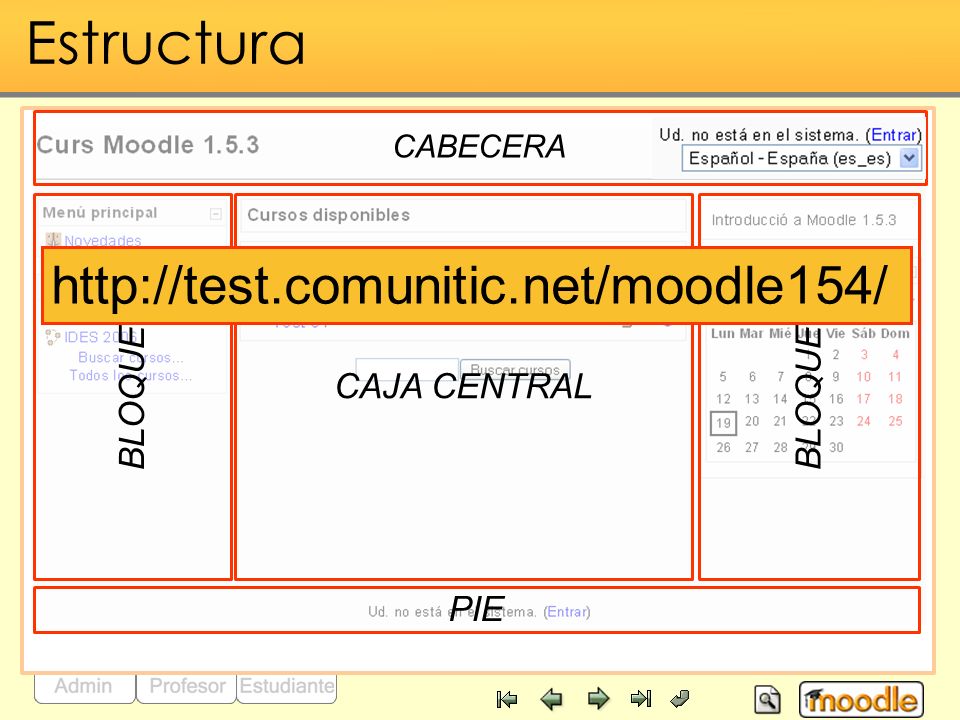The height and width of the screenshot is (720, 960).
Task: Go to the first slide icon
Action: tap(507, 699)
